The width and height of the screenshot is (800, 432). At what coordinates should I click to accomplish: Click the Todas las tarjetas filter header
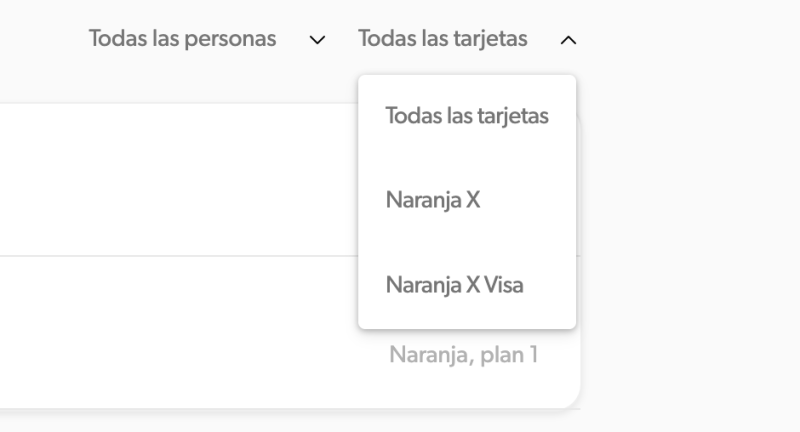coord(467,39)
